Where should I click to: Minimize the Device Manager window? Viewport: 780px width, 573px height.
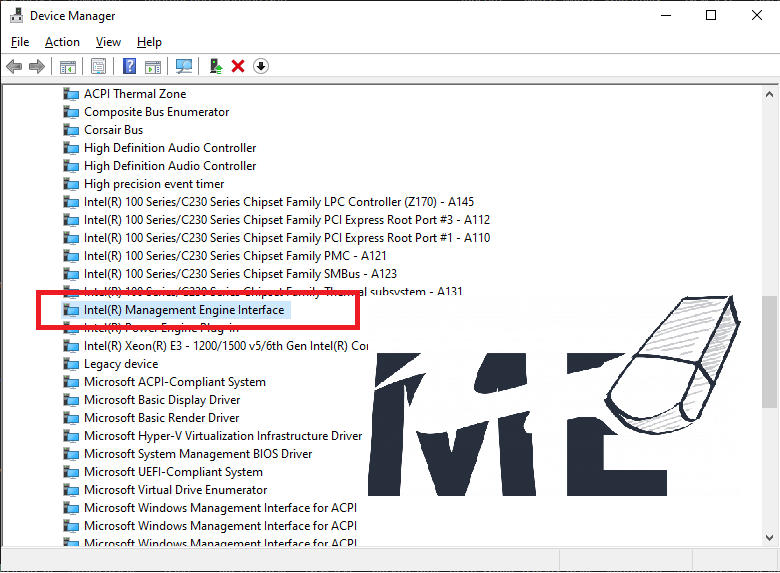pos(666,15)
